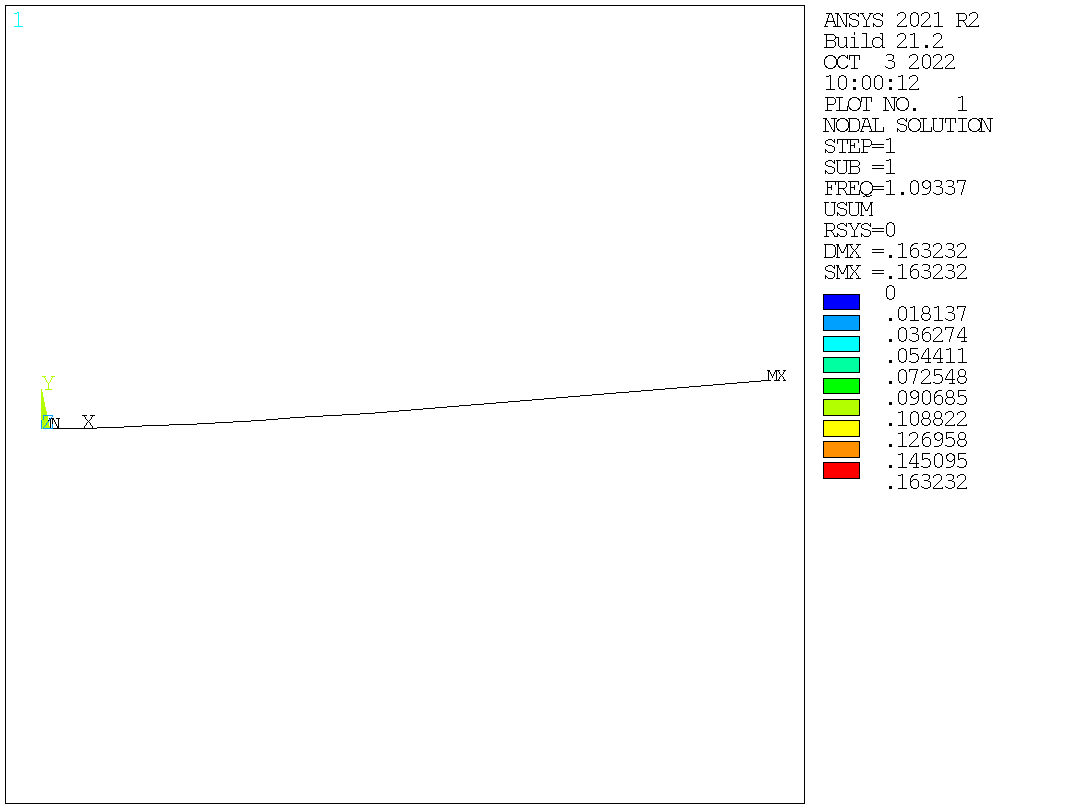Screen dimensions: 1077x810
Task: Click the teal-green legend swatch
Action: click(841, 365)
